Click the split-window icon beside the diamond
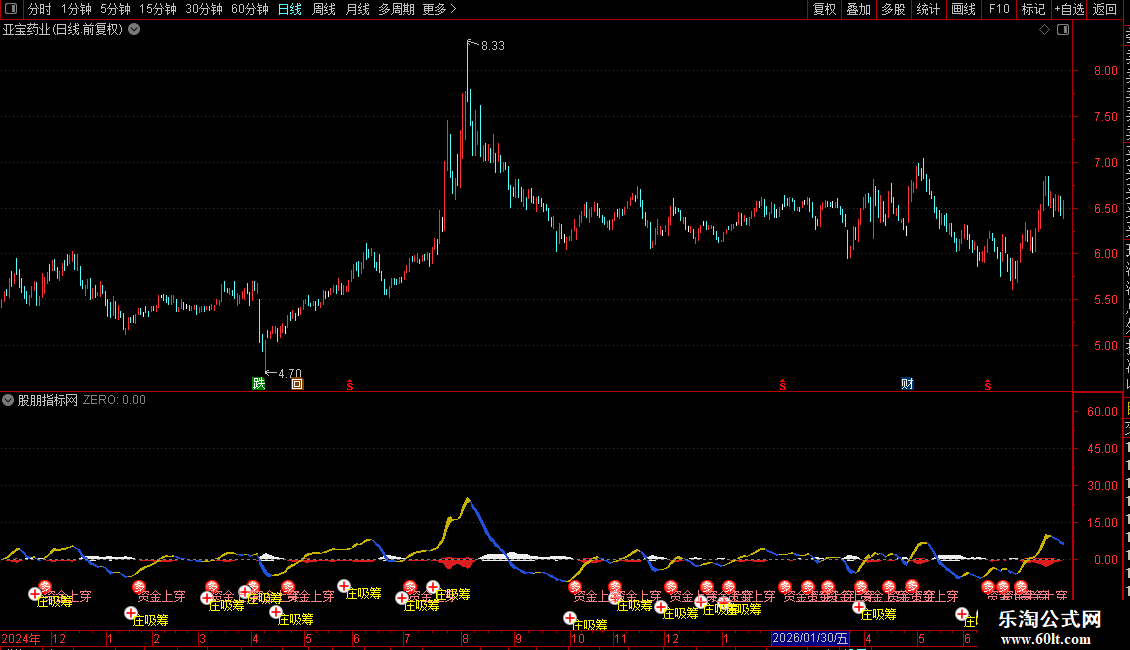The image size is (1130, 650). pyautogui.click(x=1063, y=30)
